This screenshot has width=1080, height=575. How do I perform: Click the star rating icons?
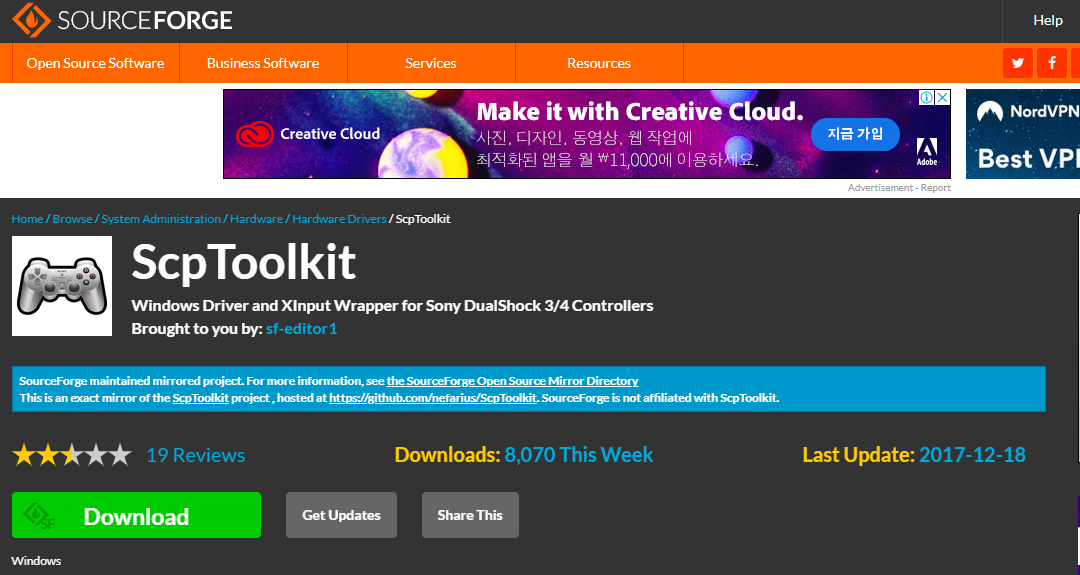(72, 455)
